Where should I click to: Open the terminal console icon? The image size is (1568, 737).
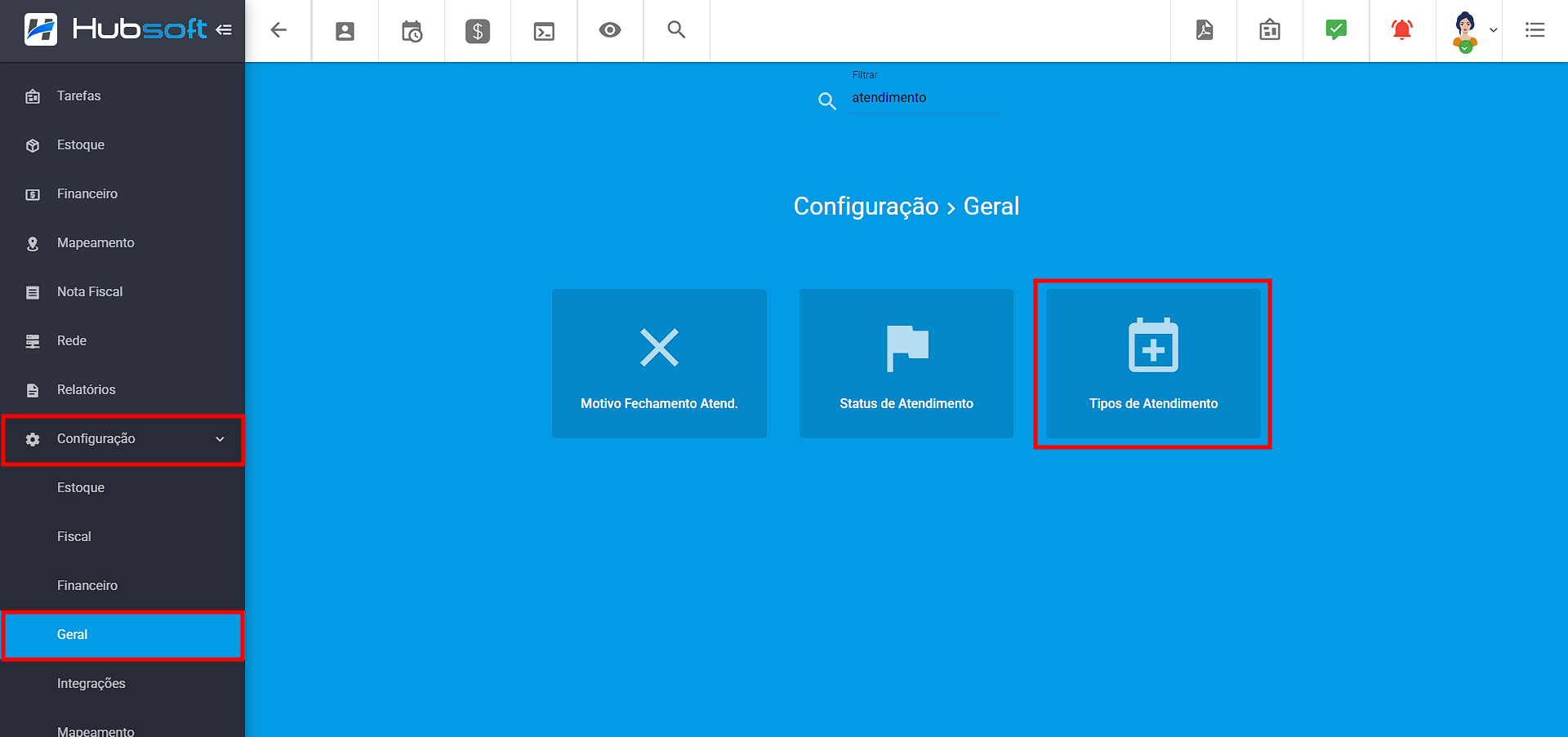tap(544, 31)
